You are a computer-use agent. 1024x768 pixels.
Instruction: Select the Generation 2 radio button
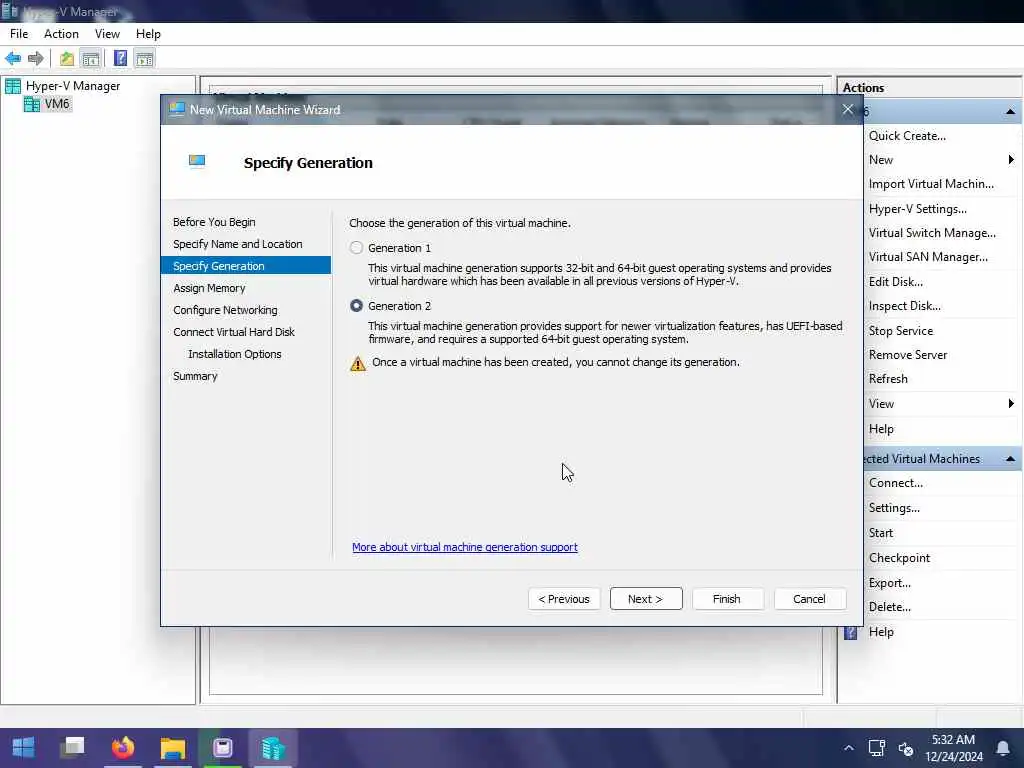(356, 306)
